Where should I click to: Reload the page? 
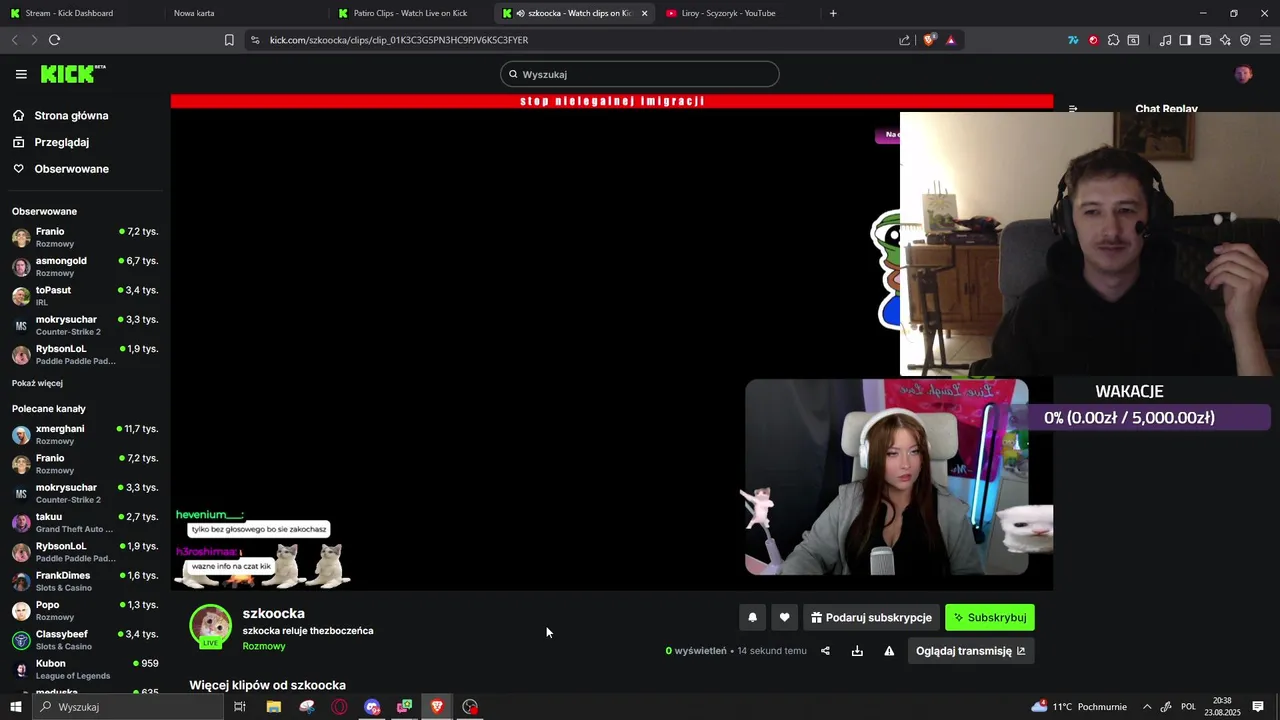54,40
